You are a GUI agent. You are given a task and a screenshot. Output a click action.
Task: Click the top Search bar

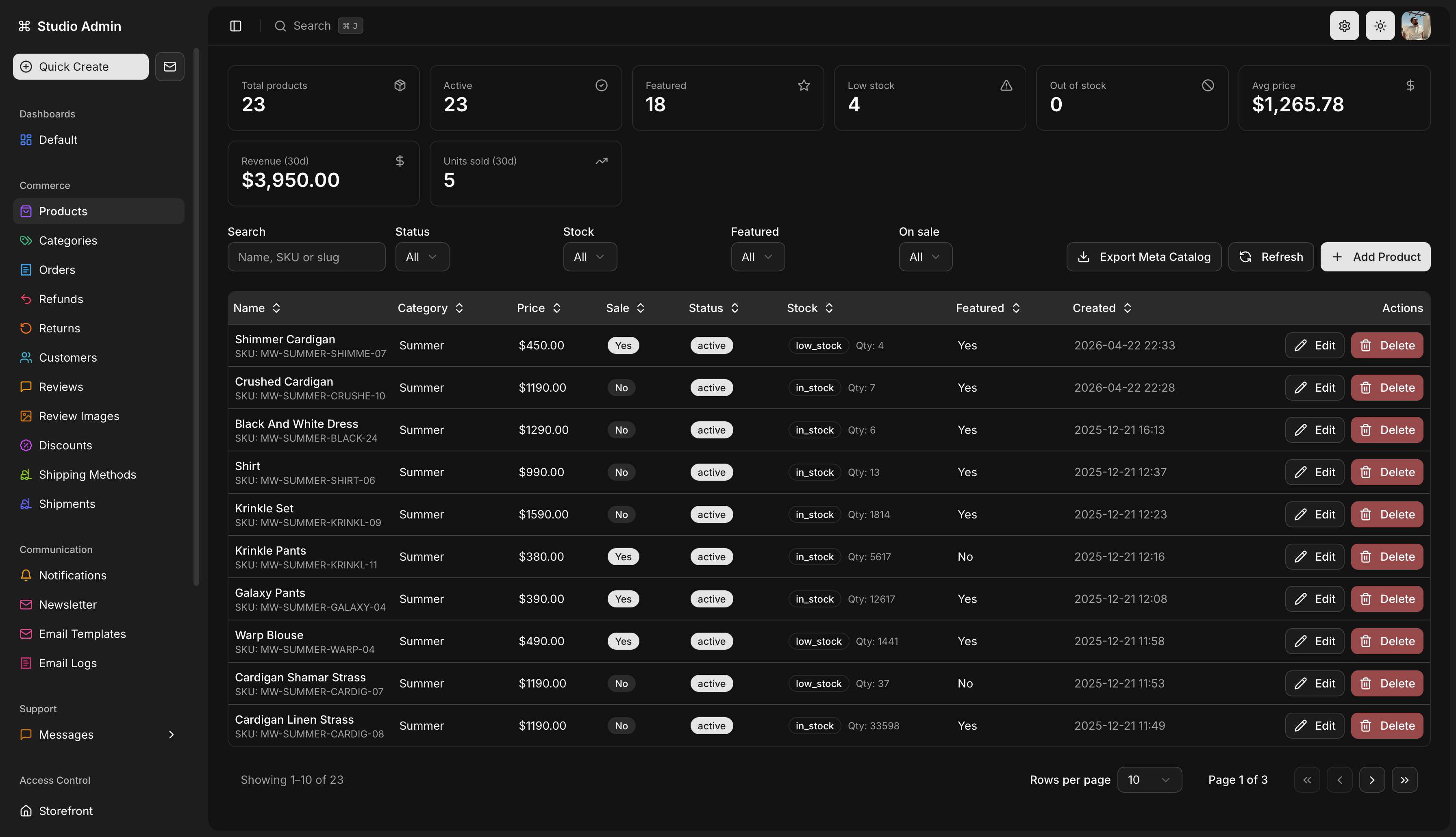click(x=319, y=26)
